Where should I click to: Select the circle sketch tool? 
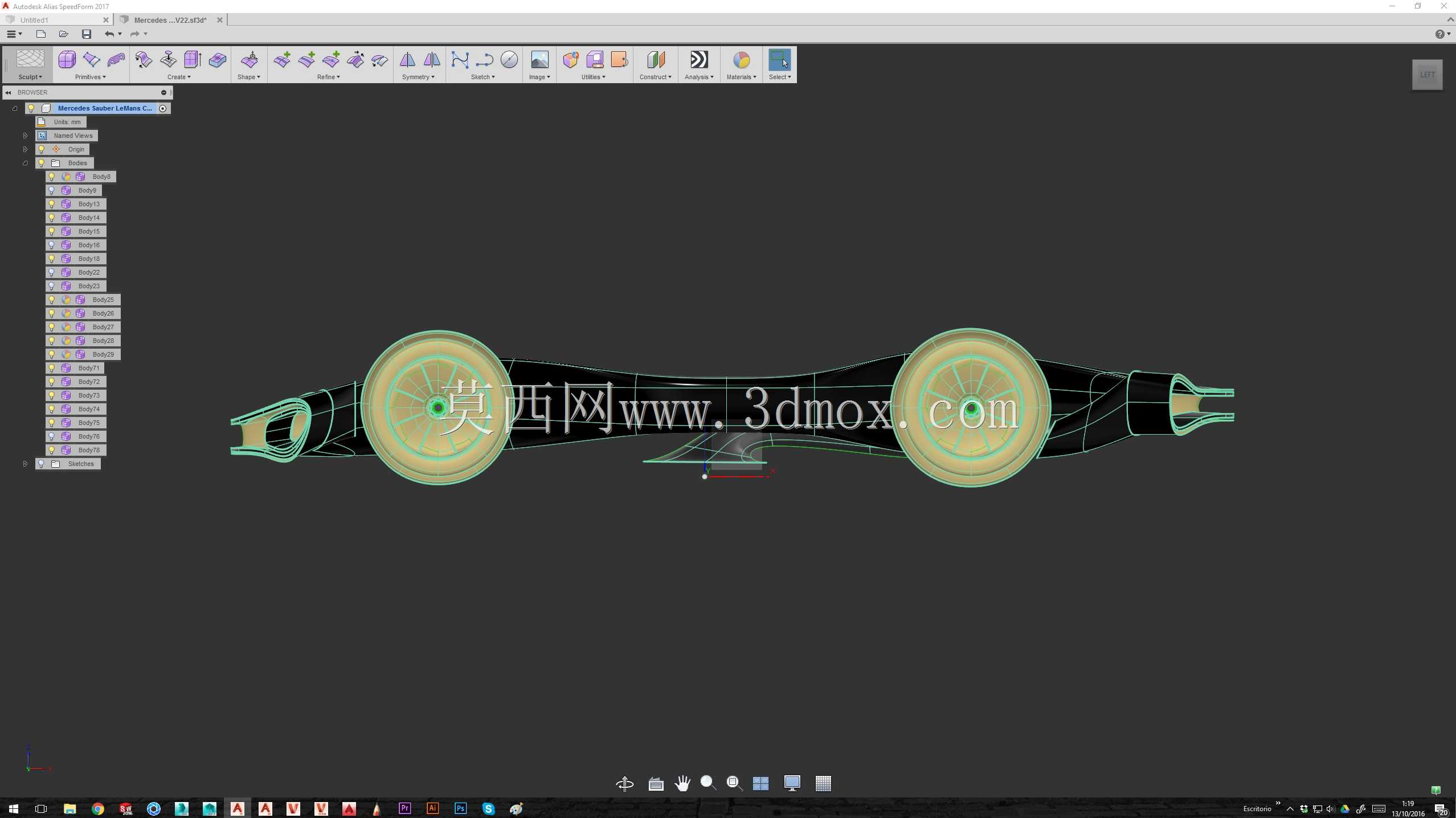coord(509,60)
